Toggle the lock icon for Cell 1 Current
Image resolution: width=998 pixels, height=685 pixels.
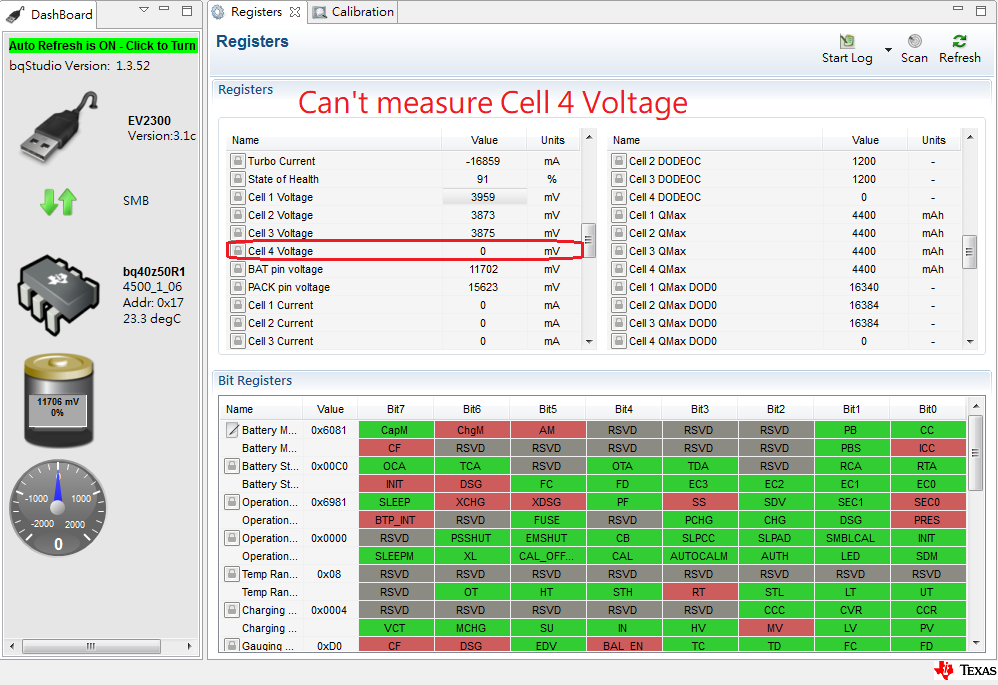coord(237,305)
